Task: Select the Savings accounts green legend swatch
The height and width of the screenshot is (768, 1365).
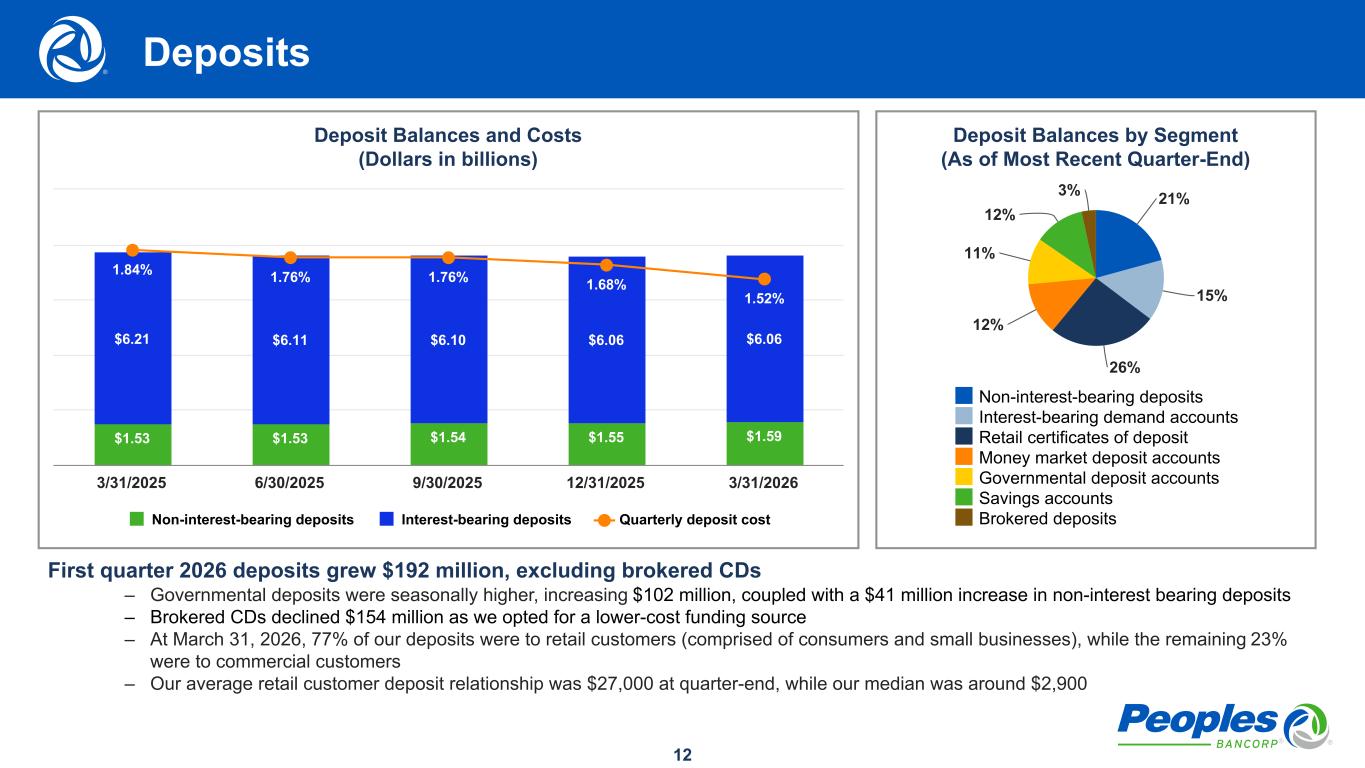Action: [x=963, y=498]
